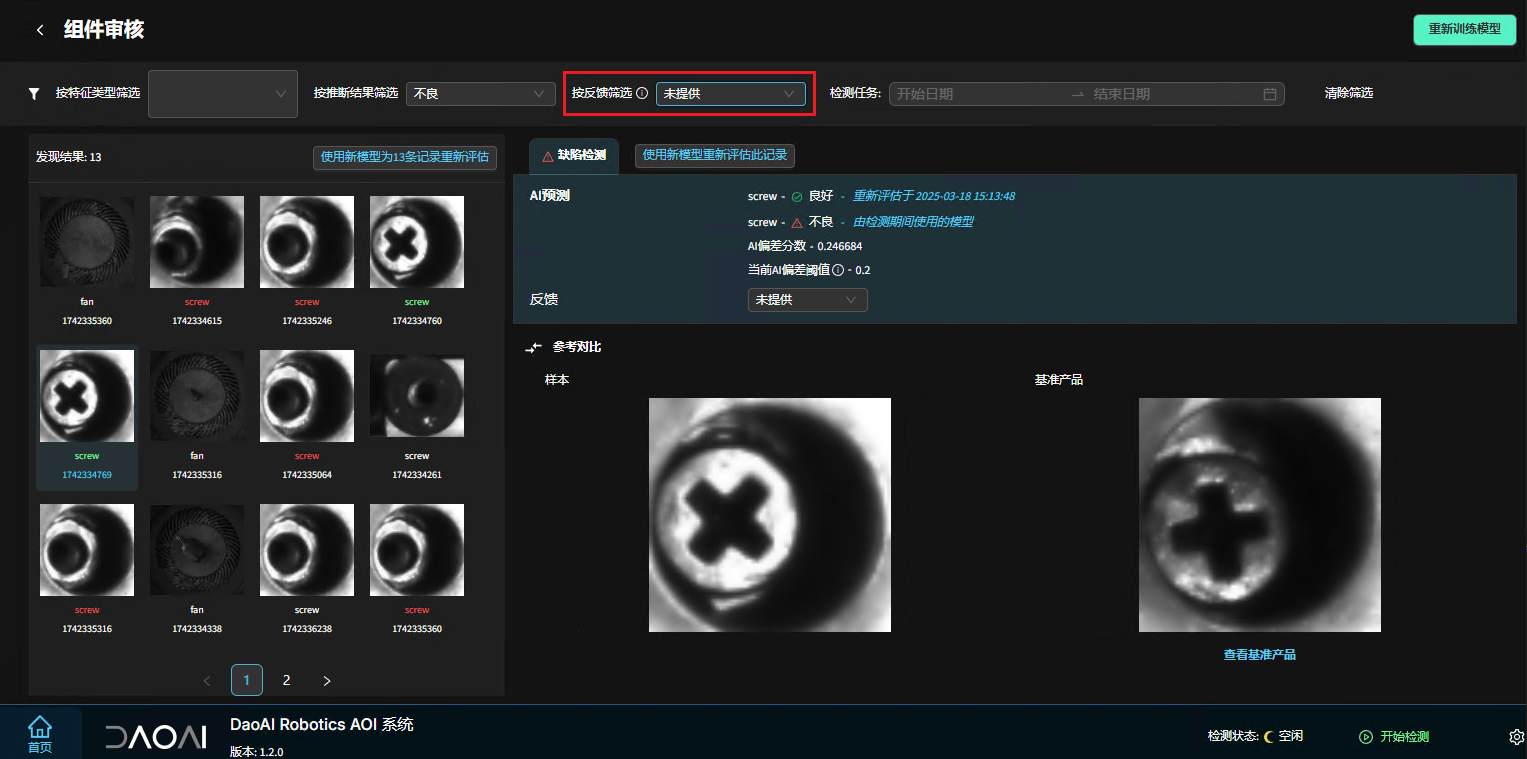
Task: Select page 2 in pagination
Action: pyautogui.click(x=286, y=680)
